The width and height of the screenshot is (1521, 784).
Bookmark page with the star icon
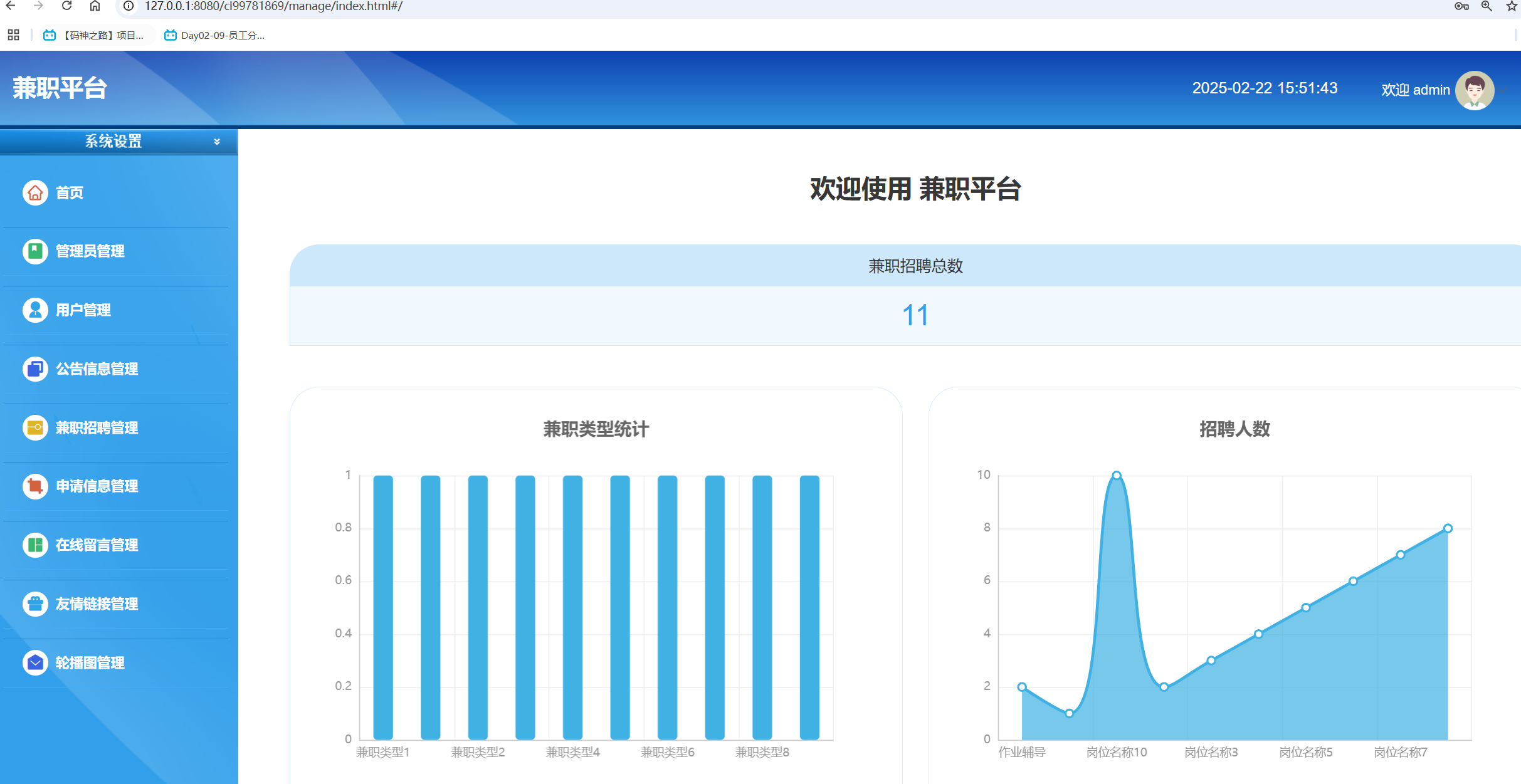1511,6
